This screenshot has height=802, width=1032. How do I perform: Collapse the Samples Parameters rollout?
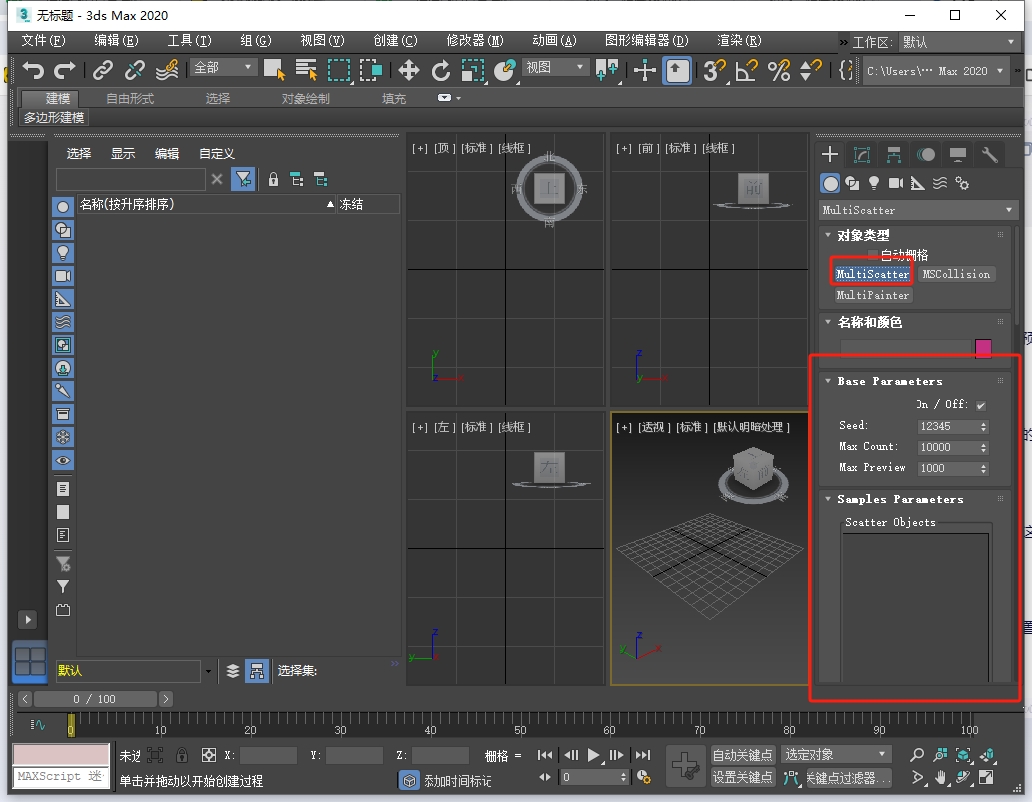point(828,499)
